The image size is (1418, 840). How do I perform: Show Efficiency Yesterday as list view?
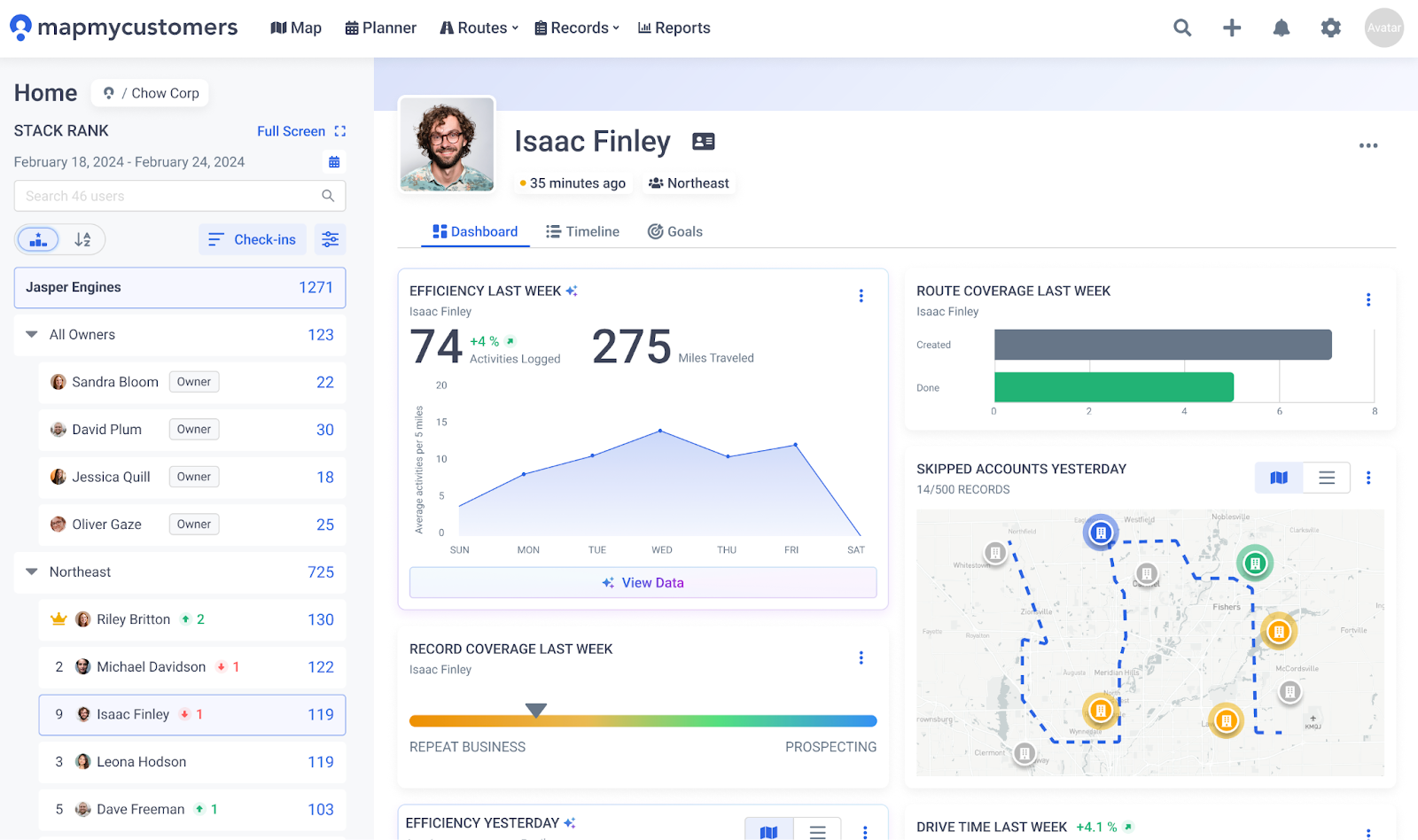tap(818, 831)
